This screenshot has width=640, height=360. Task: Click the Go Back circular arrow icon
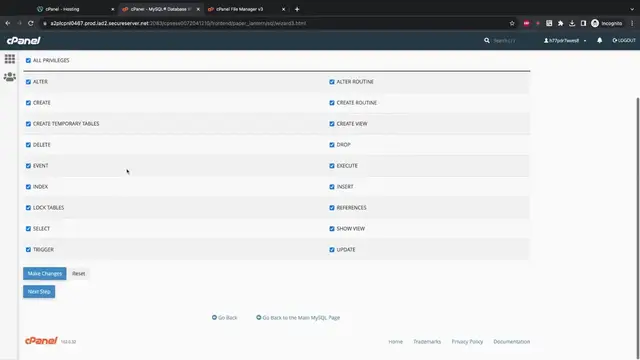pyautogui.click(x=214, y=317)
